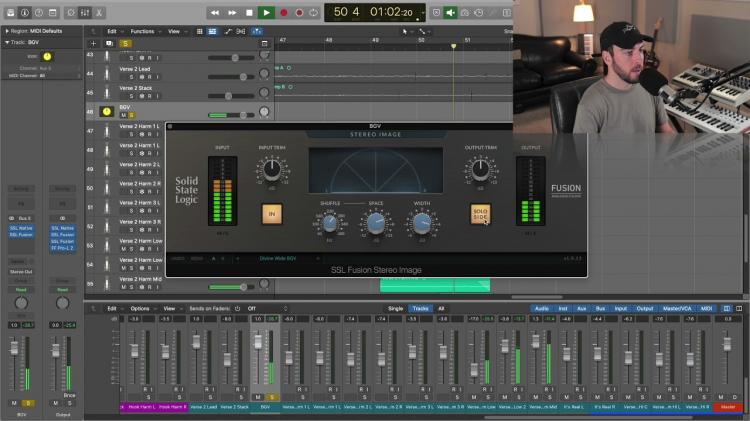Click the SHUFFLE knob
750x421 pixels.
tap(330, 223)
